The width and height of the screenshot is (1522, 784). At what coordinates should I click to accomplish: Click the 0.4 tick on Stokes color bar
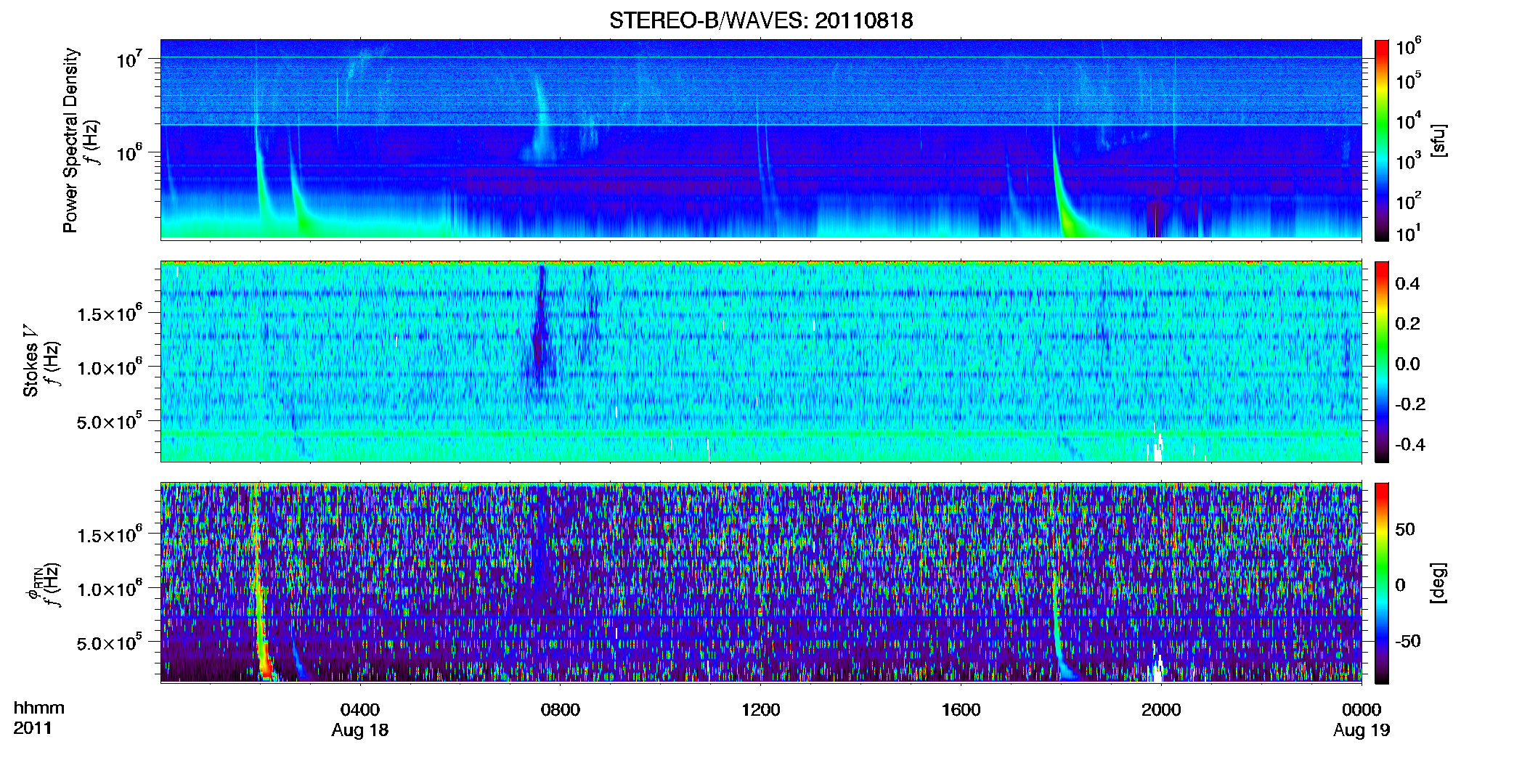tap(1407, 284)
